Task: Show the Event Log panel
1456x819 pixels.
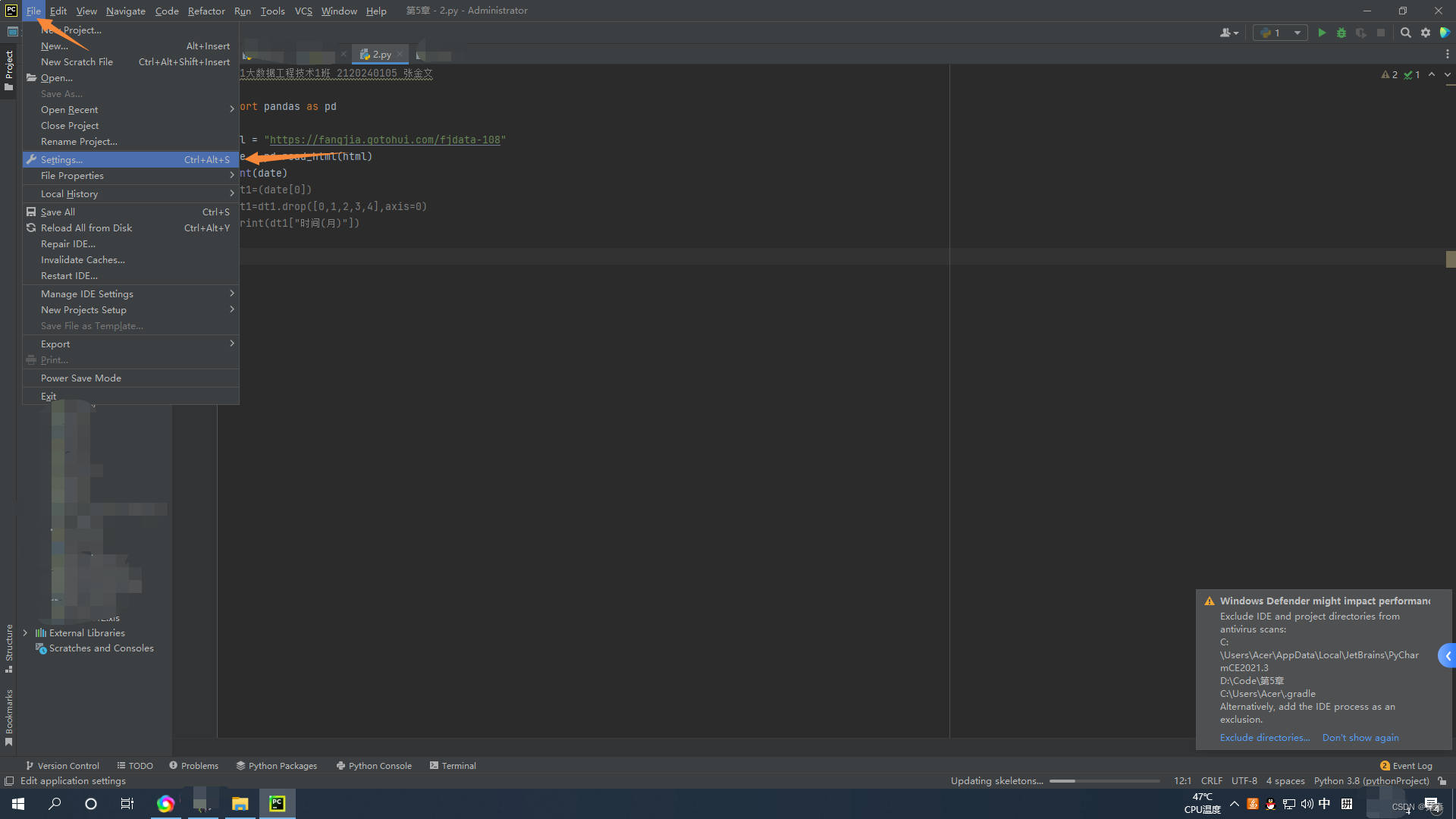Action: [1406, 766]
